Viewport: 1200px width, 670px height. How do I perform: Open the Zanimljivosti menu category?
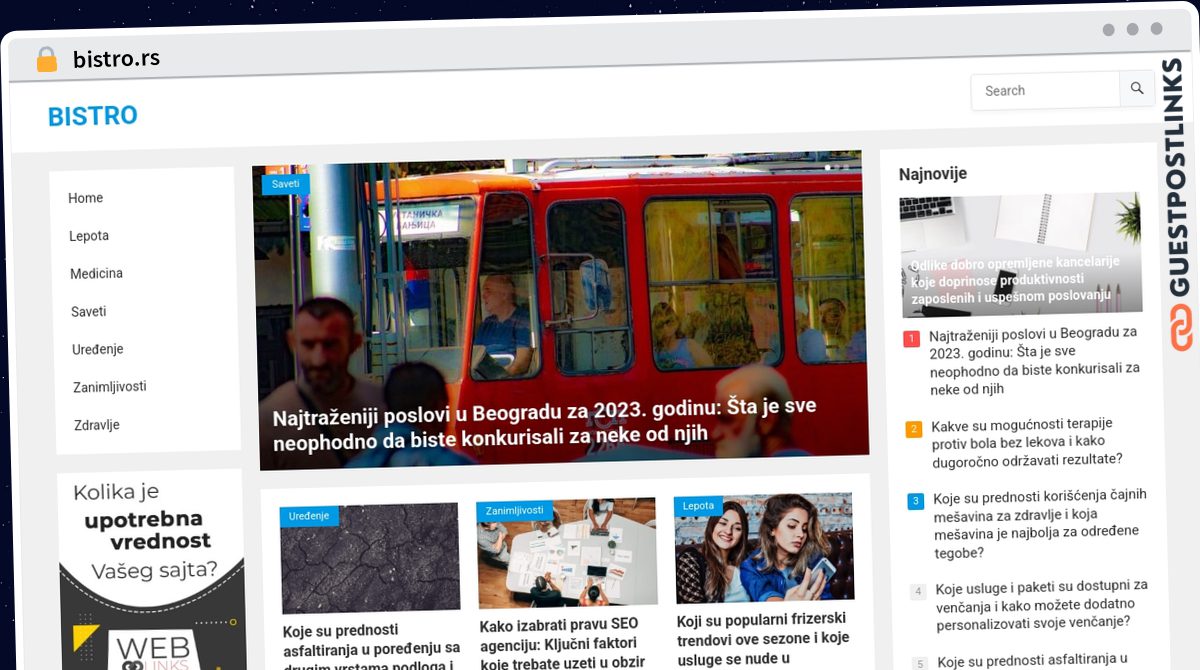point(110,387)
